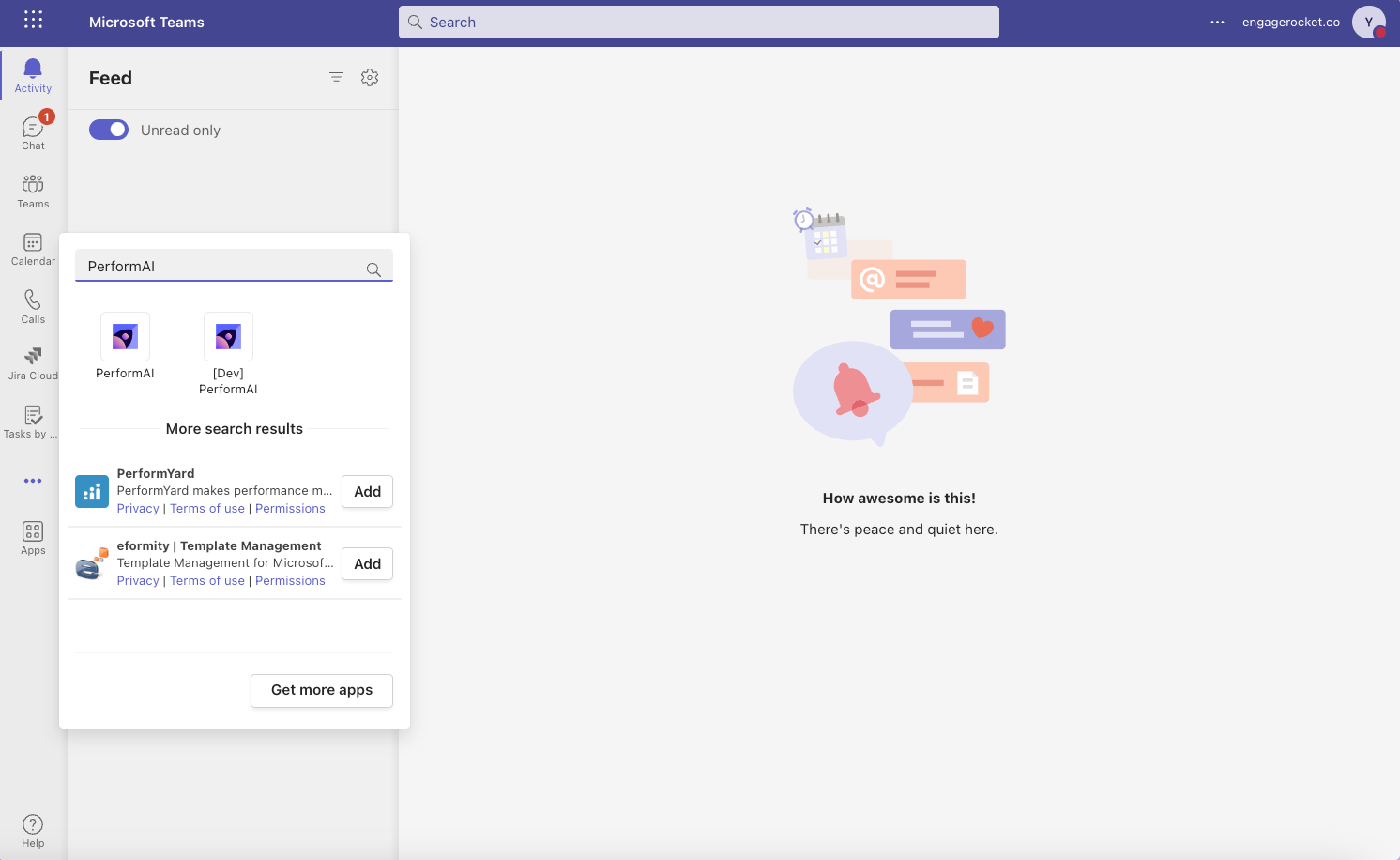This screenshot has height=860, width=1400.
Task: Open PerformYard Privacy link
Action: pos(138,508)
